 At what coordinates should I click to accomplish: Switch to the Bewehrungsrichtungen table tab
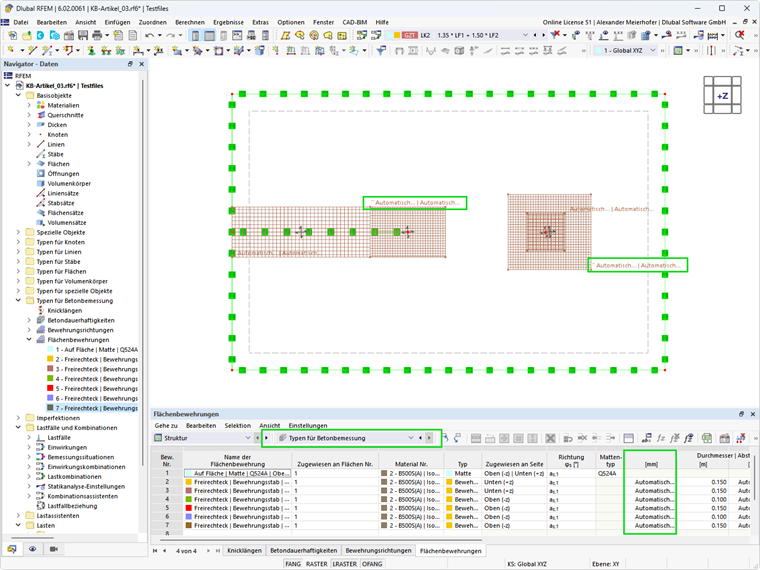(379, 551)
